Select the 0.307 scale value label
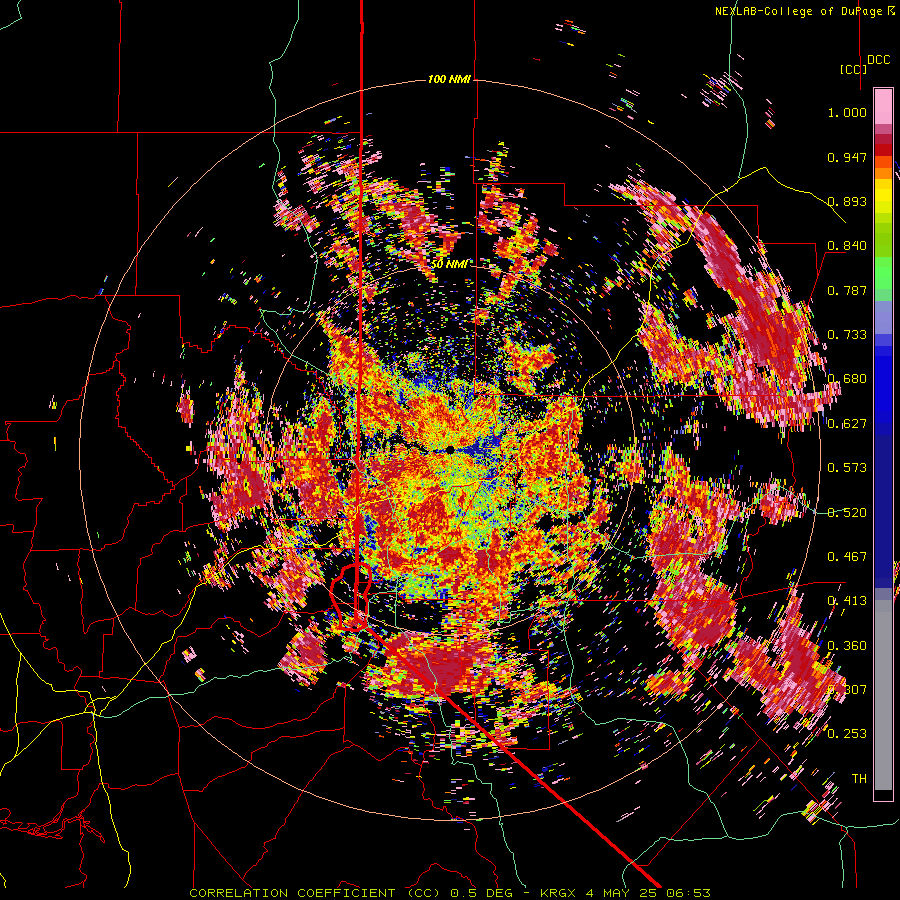The image size is (900, 900). coord(847,689)
